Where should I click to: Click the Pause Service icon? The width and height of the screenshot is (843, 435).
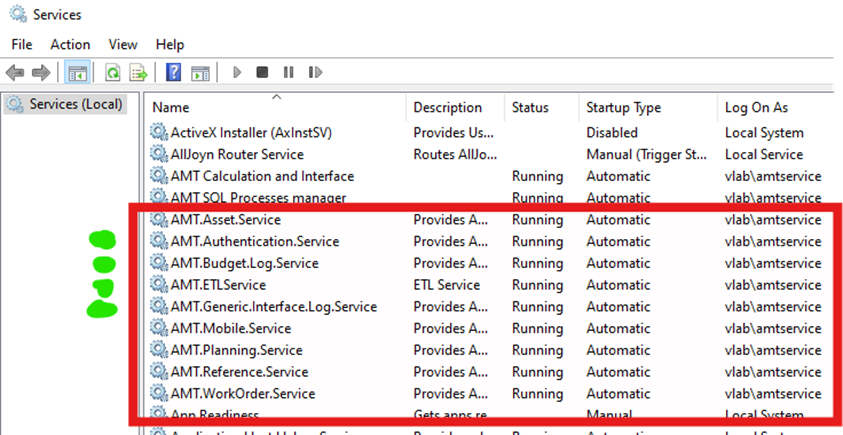(289, 72)
